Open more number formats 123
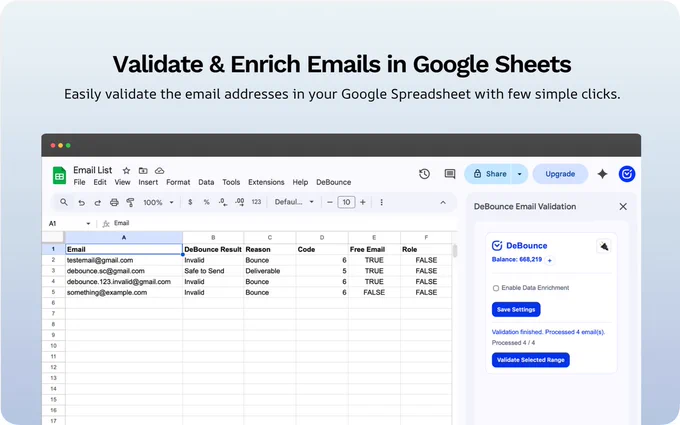Viewport: 680px width, 425px height. (x=256, y=202)
